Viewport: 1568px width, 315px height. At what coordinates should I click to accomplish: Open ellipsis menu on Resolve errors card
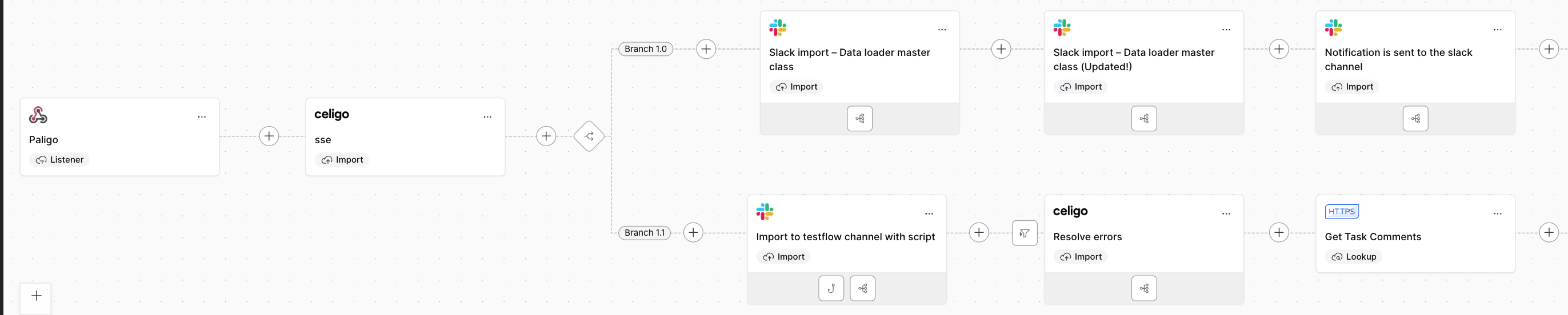coord(1226,213)
